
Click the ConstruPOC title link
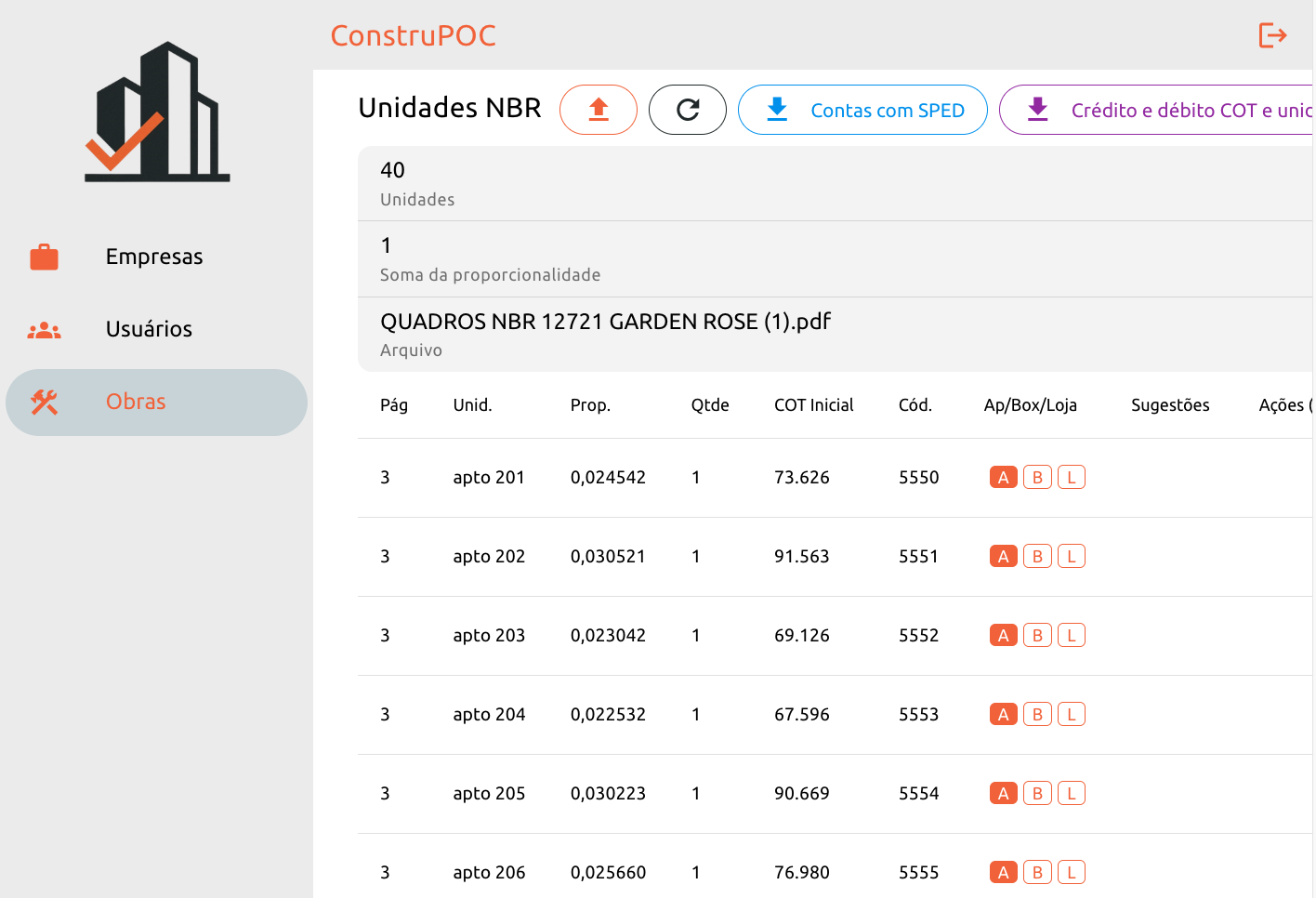pyautogui.click(x=414, y=35)
